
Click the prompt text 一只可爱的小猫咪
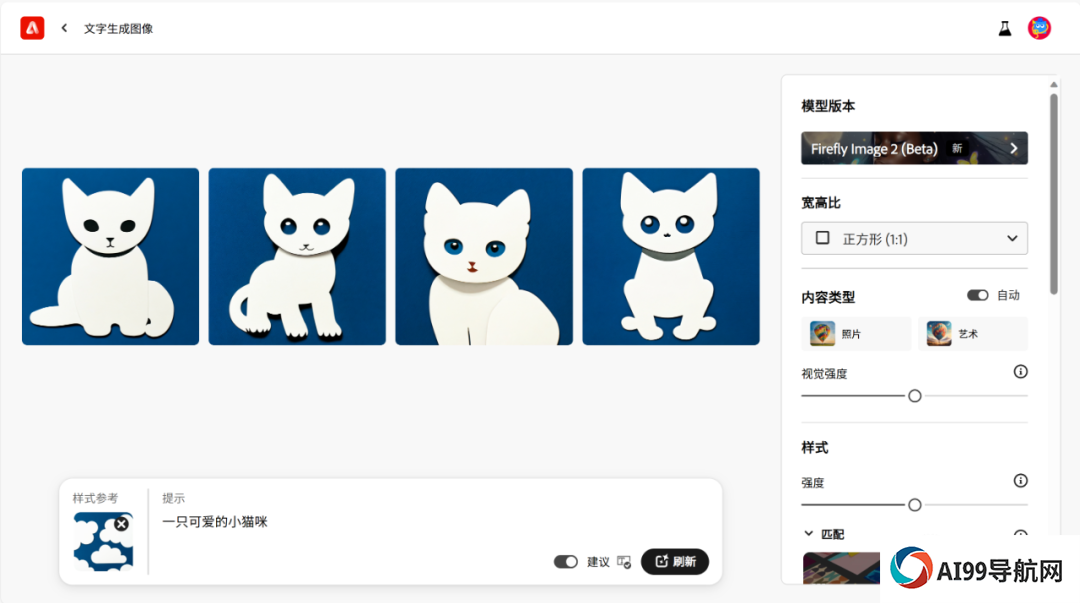[x=215, y=522]
